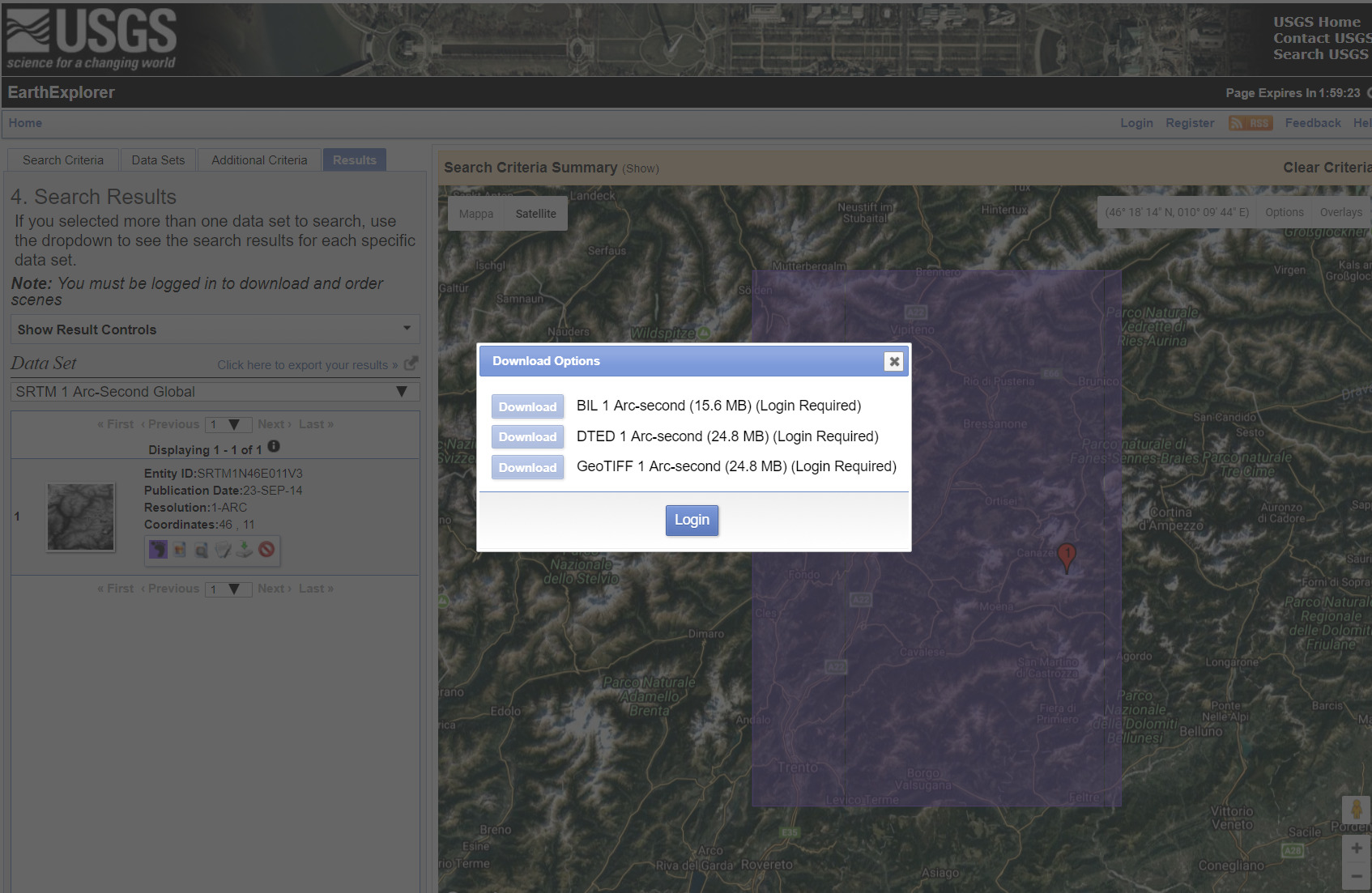Screen dimensions: 1372x893
Task: Click the coordinates readout on the map
Action: (1177, 212)
